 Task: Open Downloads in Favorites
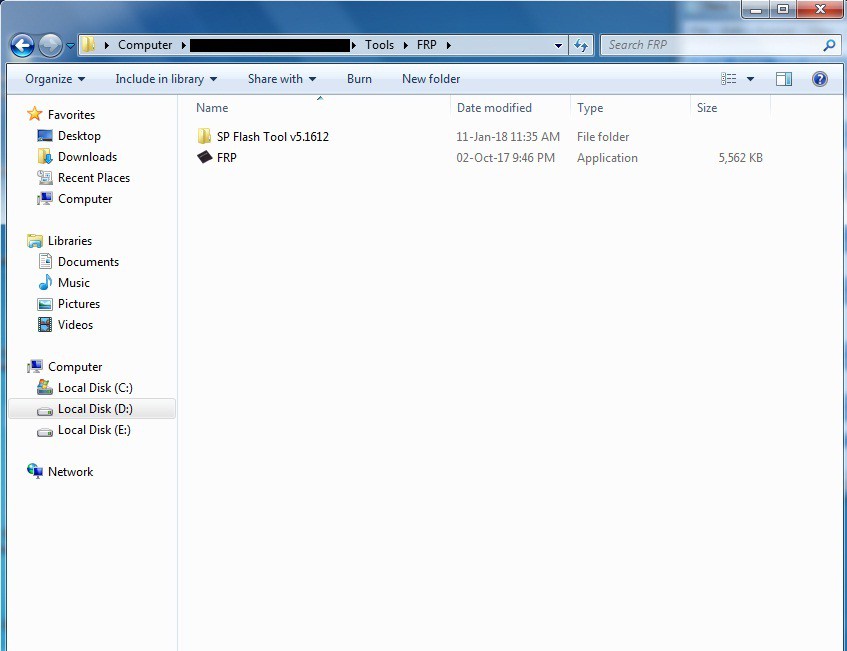coord(87,157)
